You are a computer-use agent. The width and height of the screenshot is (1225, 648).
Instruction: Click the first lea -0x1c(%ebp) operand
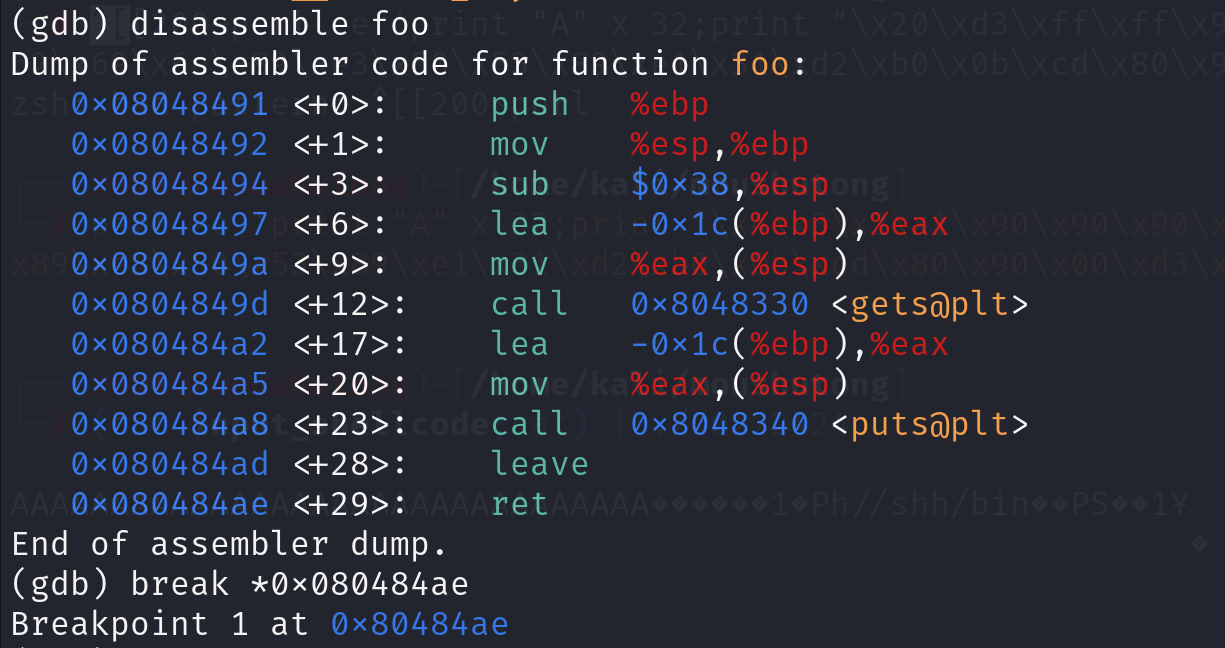coord(739,224)
